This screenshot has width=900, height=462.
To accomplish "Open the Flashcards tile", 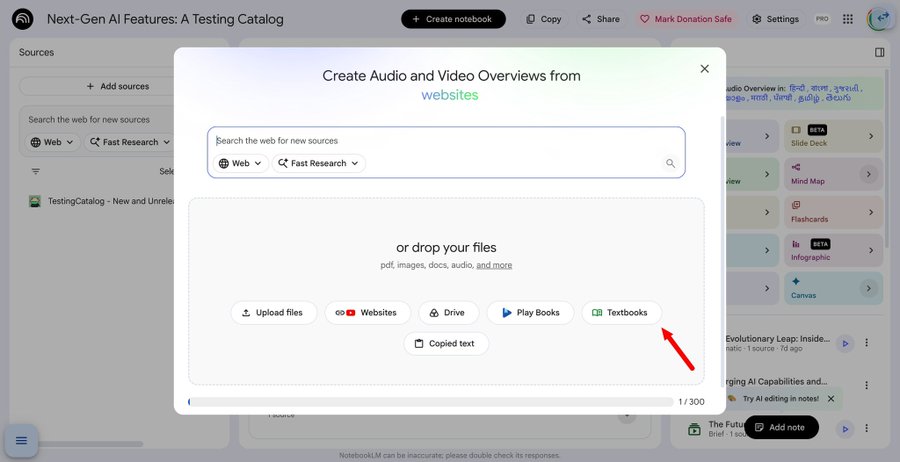I will click(x=833, y=212).
